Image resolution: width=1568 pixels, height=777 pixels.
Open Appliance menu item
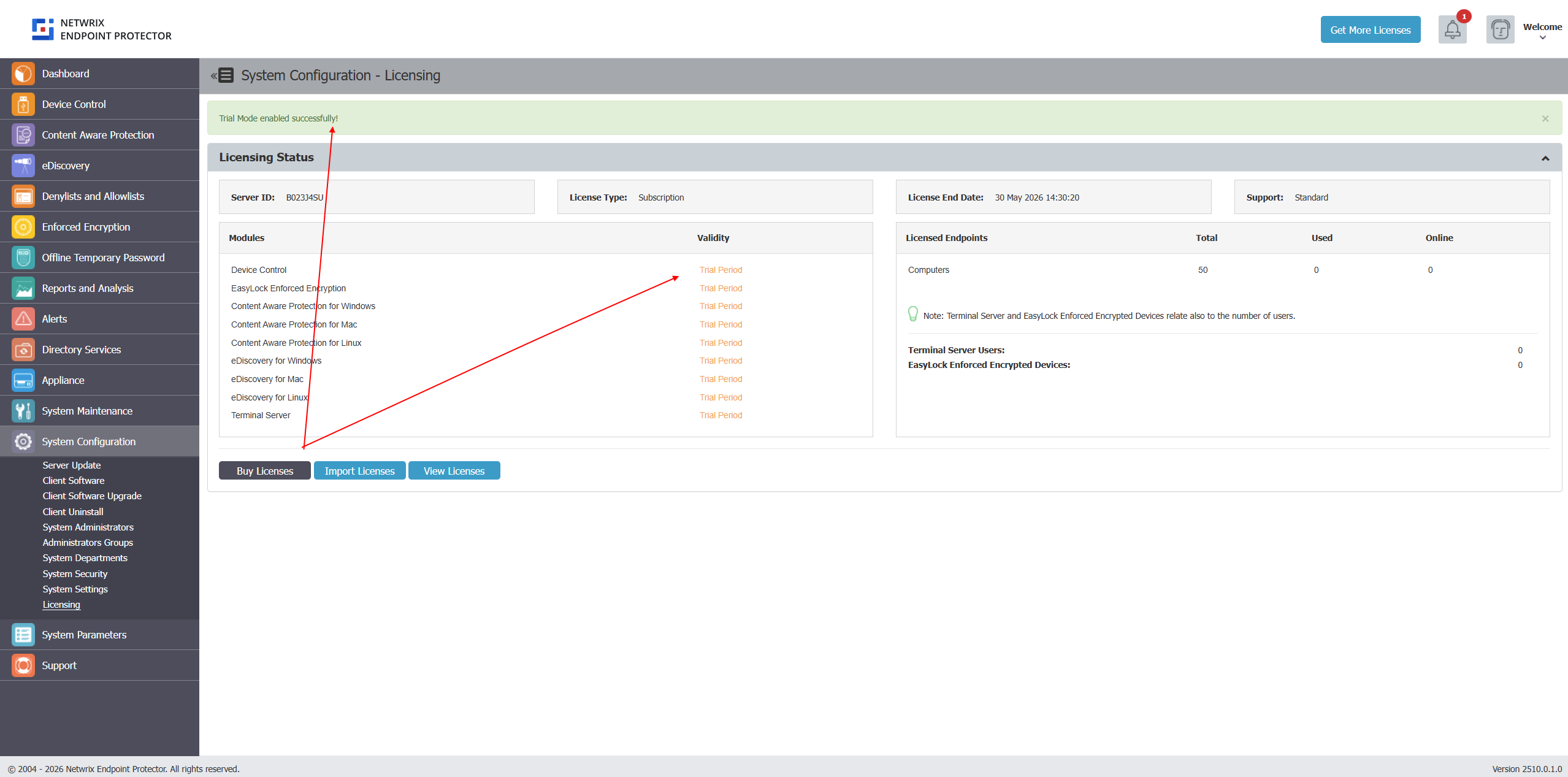tap(99, 380)
